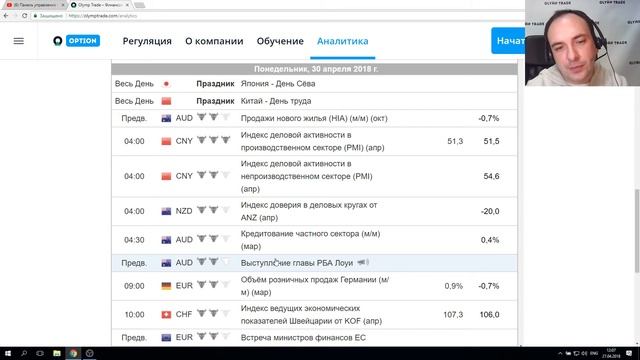Image resolution: width=640 pixels, height=360 pixels.
Task: Click the value 107,3 in CHF row
Action: coord(453,315)
